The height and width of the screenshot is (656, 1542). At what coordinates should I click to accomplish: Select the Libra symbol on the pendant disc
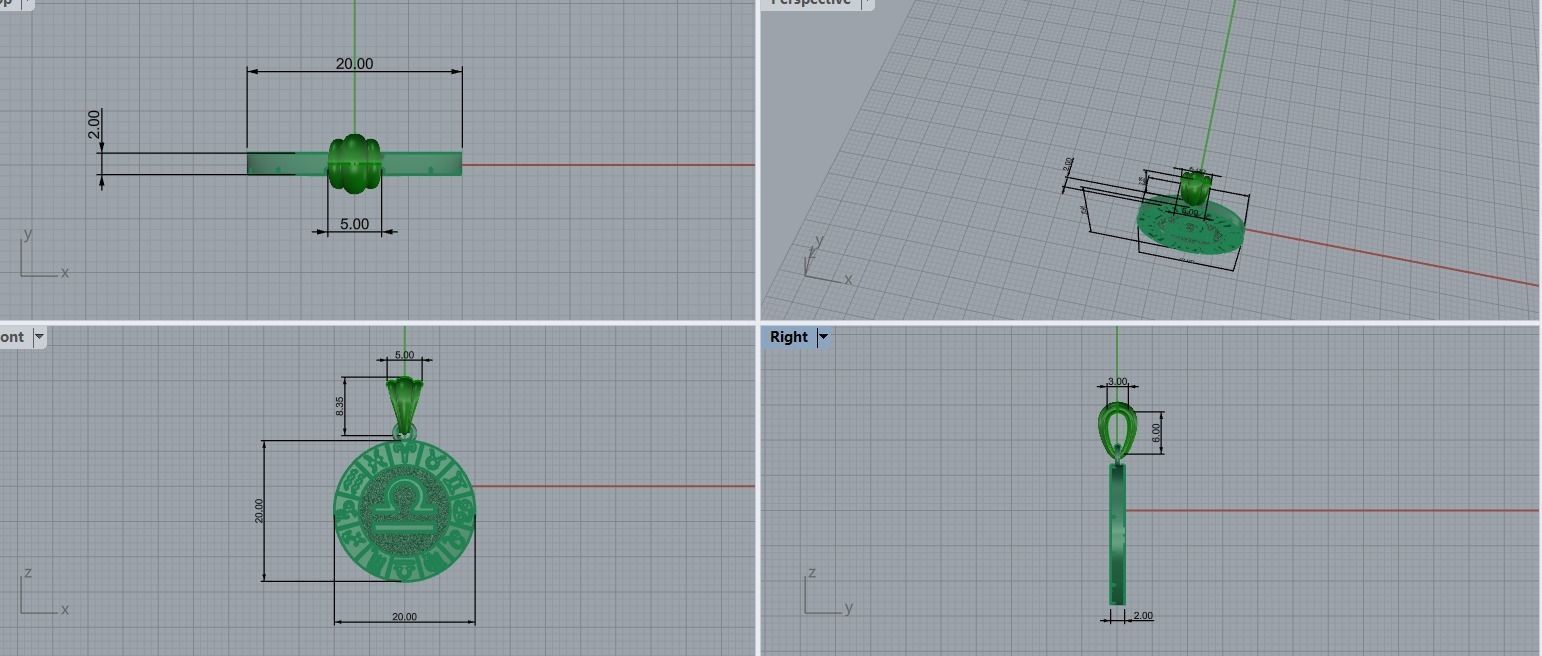pos(404,506)
